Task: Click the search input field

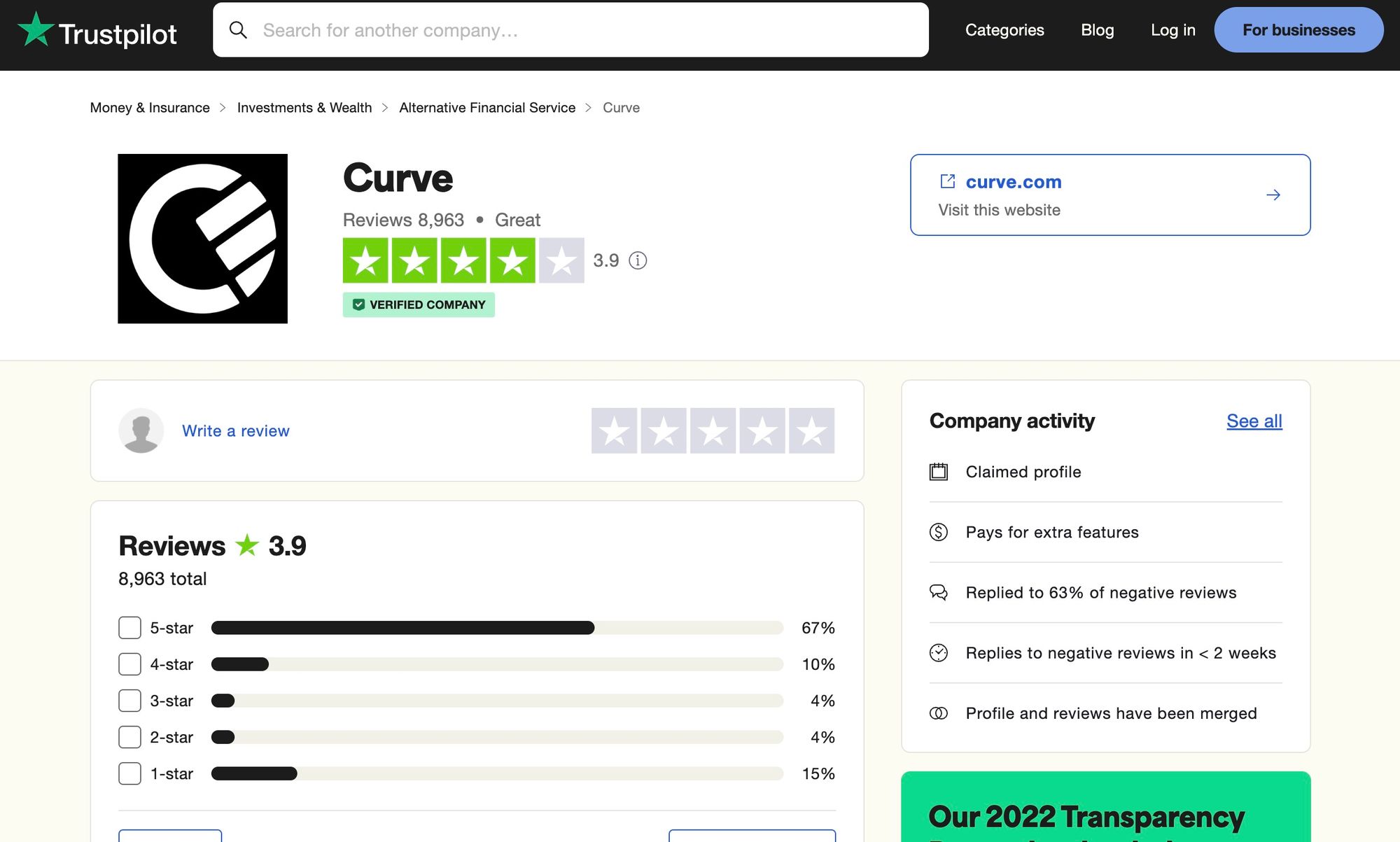Action: click(x=570, y=30)
